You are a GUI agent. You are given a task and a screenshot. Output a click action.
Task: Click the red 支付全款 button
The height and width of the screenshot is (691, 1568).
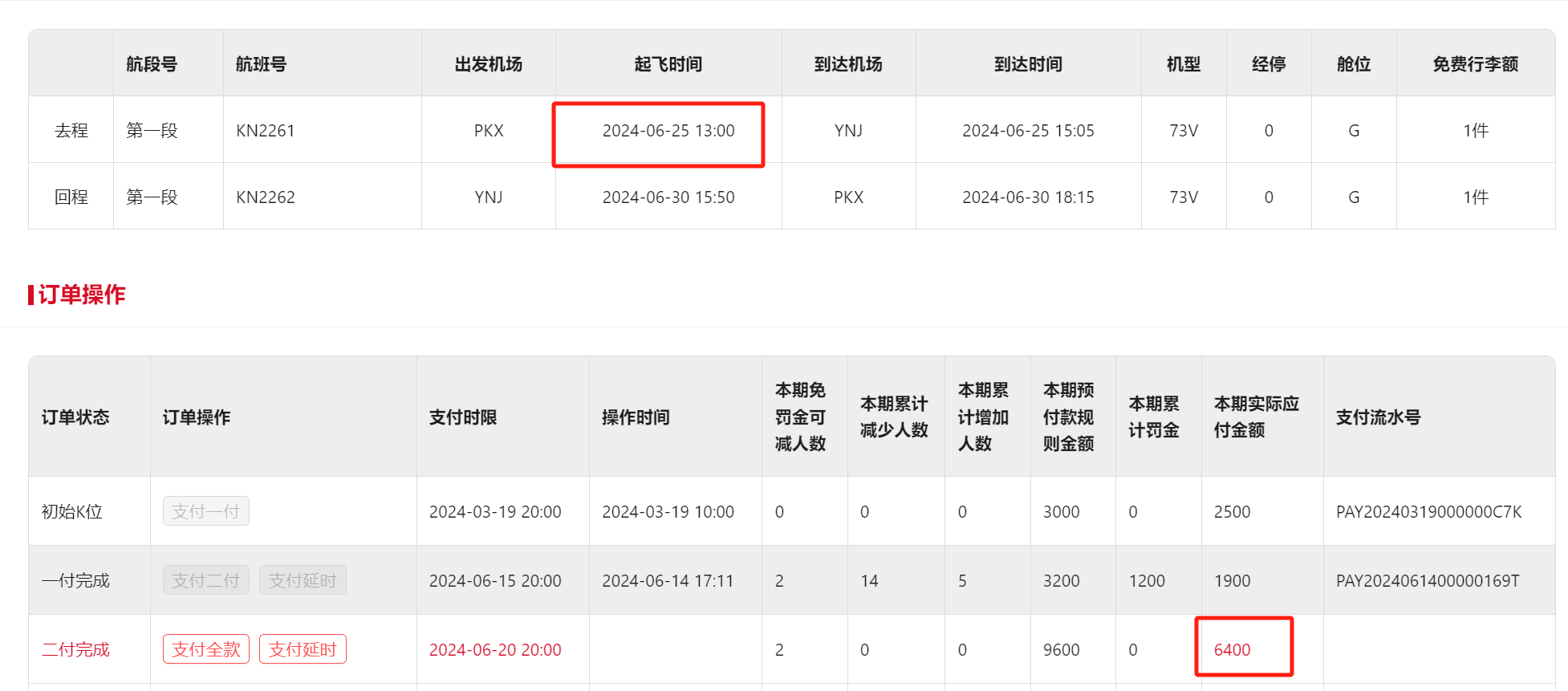(x=206, y=649)
